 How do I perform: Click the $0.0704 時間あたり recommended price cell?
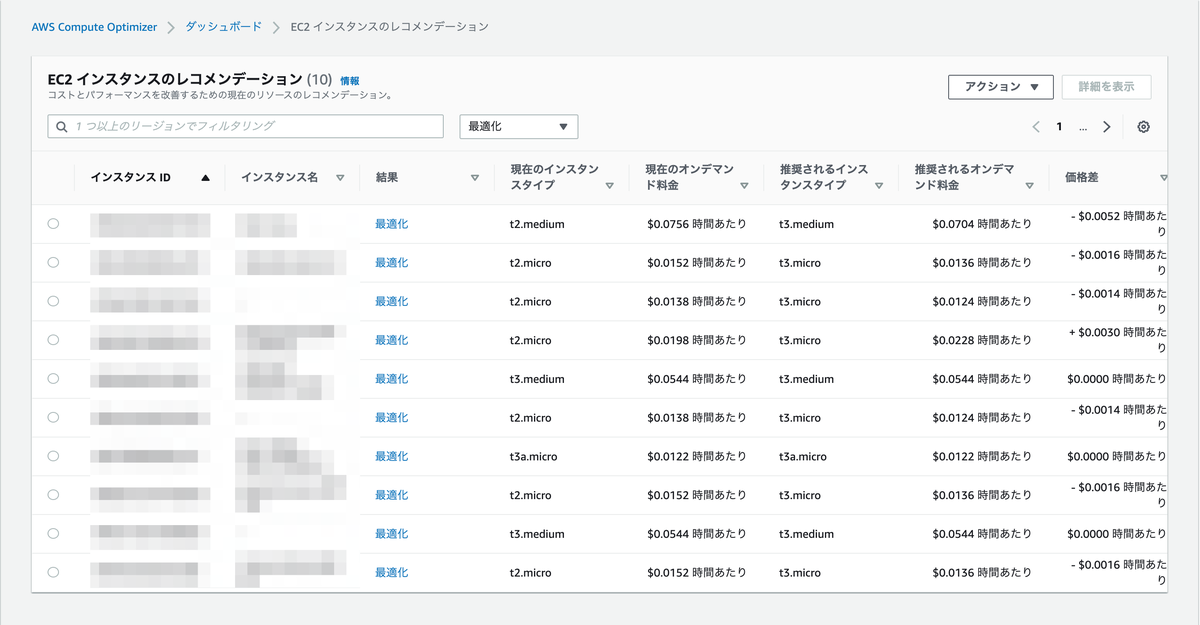pyautogui.click(x=982, y=224)
